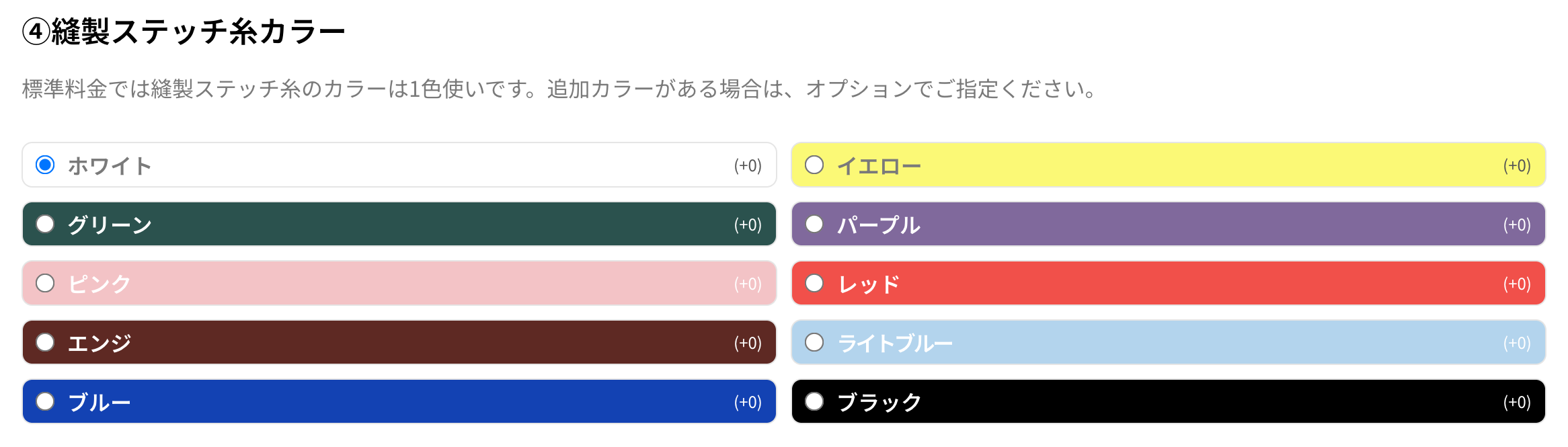Image resolution: width=1568 pixels, height=447 pixels.
Task: Click the (+0) price on the エンジ bar
Action: [x=748, y=343]
